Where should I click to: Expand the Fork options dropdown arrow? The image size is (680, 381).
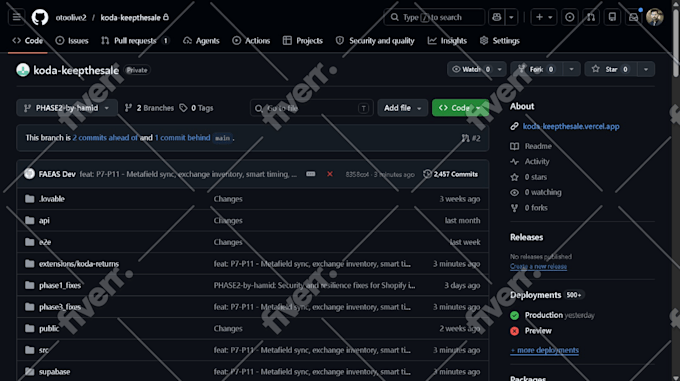(571, 69)
